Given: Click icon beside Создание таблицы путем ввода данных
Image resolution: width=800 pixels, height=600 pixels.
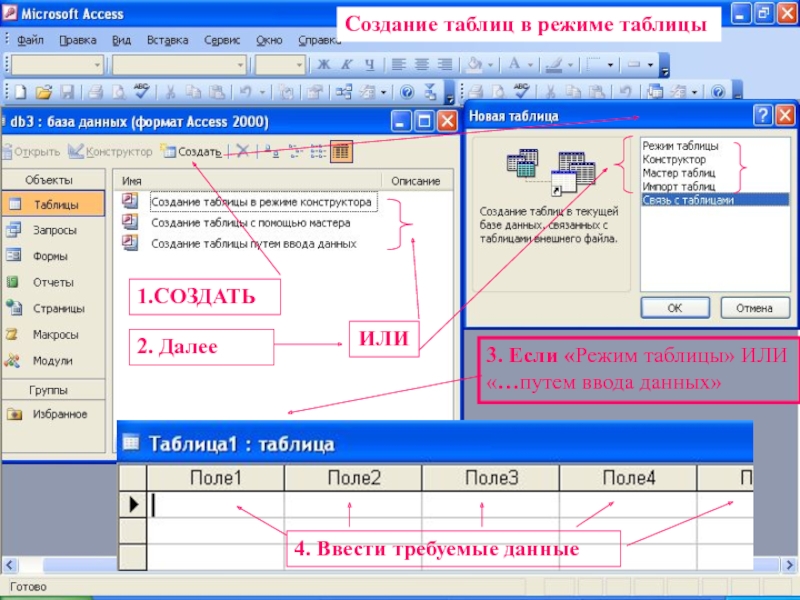Looking at the screenshot, I should [130, 243].
